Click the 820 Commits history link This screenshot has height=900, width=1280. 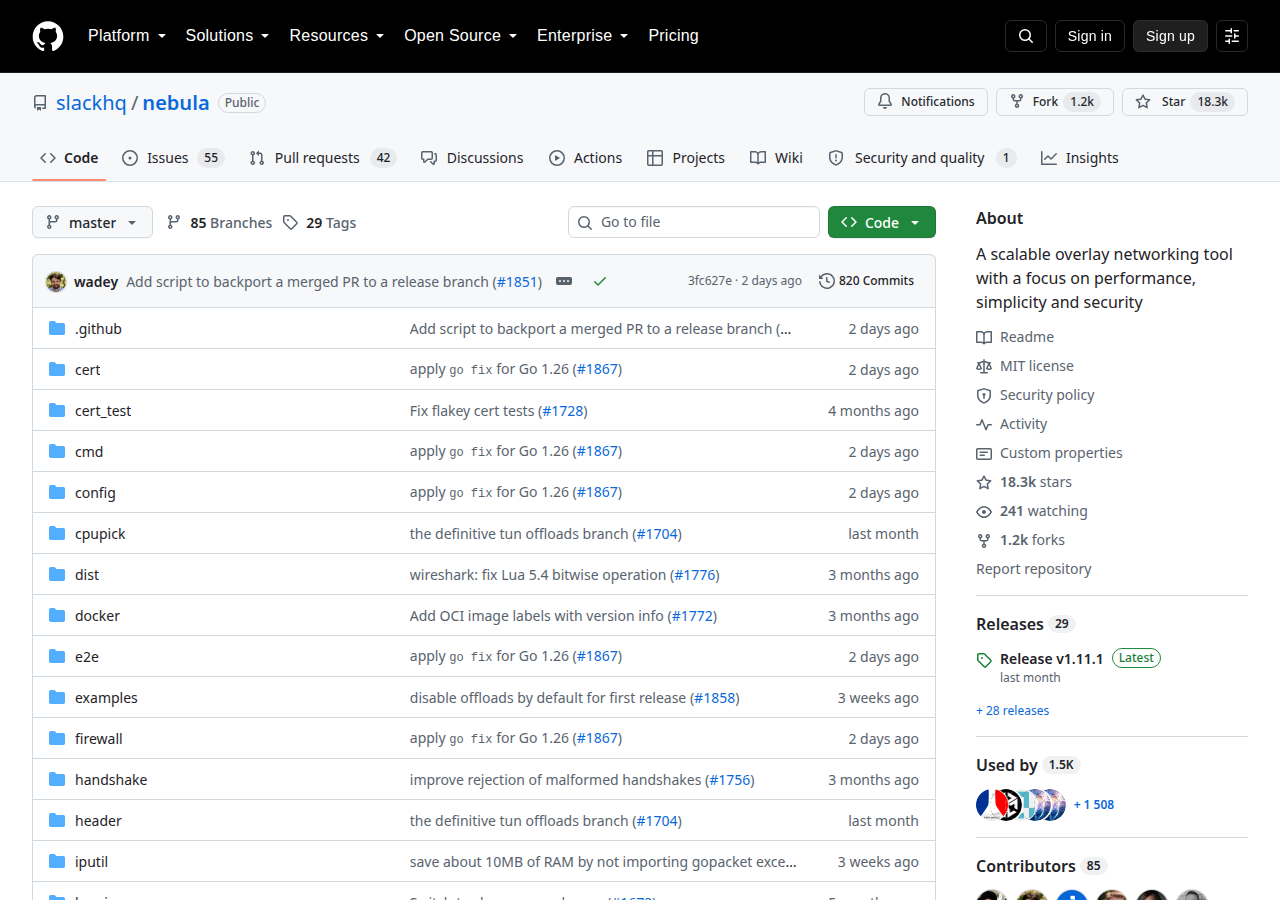866,281
